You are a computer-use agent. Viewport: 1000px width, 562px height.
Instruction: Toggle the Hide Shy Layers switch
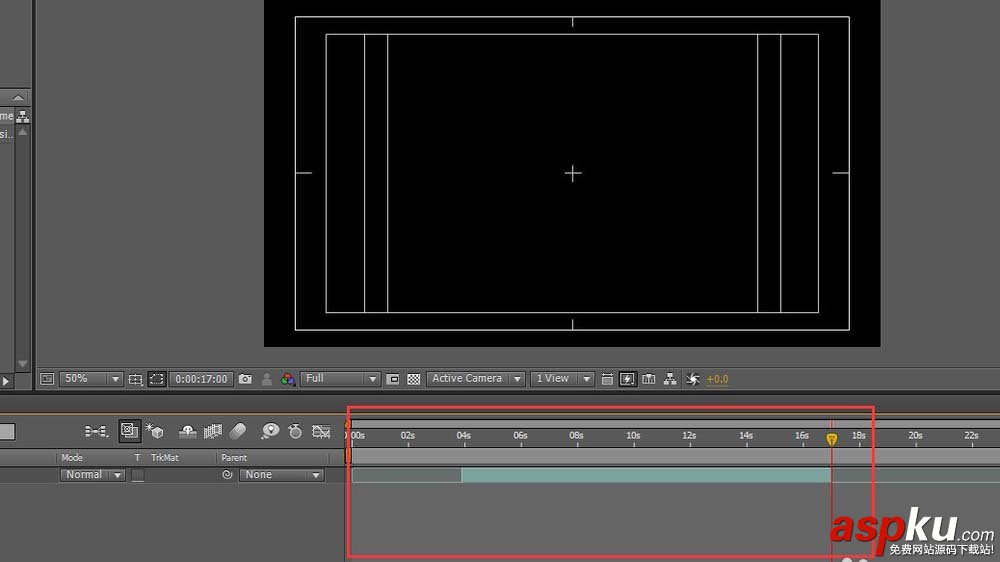[x=188, y=432]
